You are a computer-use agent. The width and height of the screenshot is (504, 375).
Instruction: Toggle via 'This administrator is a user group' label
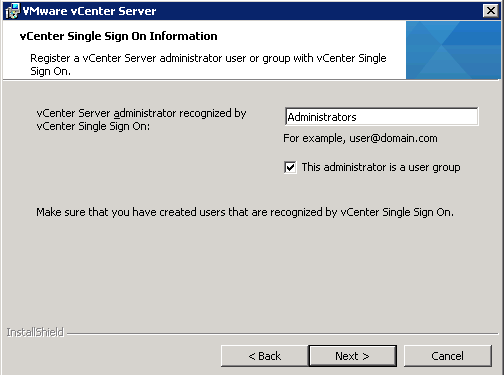pos(381,167)
